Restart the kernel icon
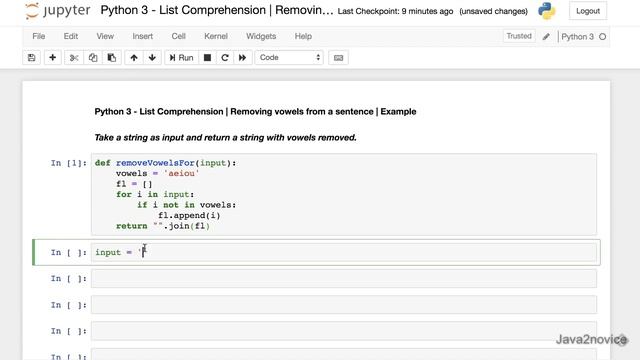This screenshot has width=640, height=360. [225, 58]
